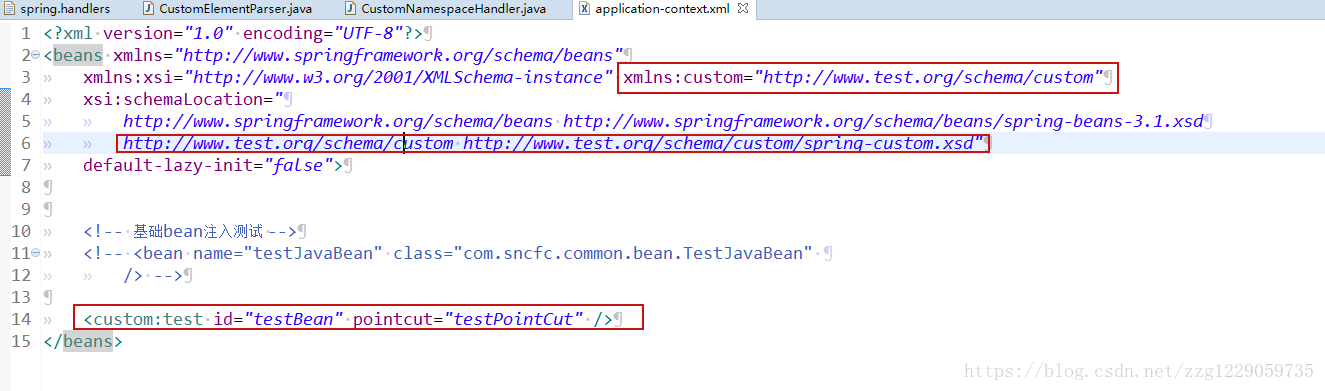This screenshot has width=1325, height=391.
Task: Click the closing '</beans>' tag
Action: tap(83, 341)
